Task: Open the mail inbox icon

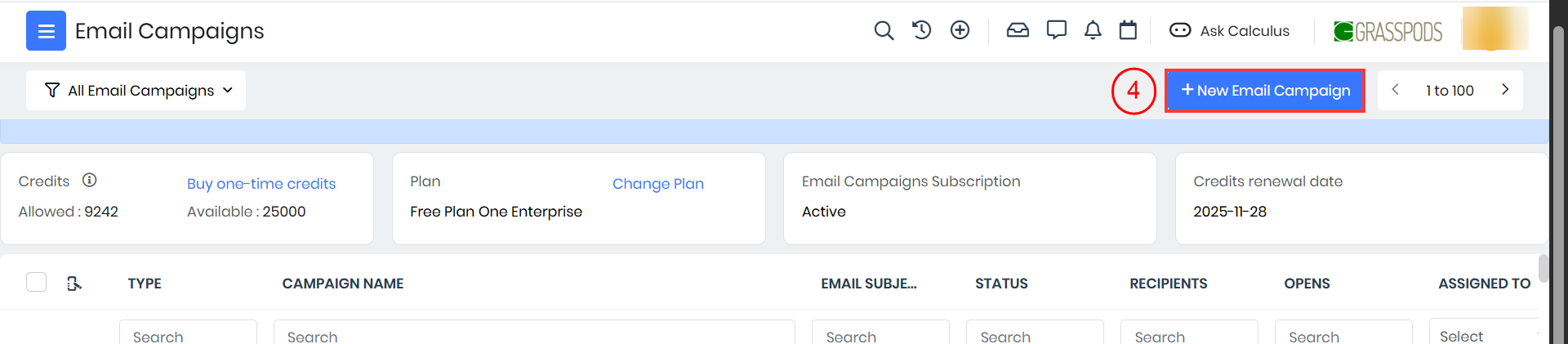Action: coord(1018,30)
